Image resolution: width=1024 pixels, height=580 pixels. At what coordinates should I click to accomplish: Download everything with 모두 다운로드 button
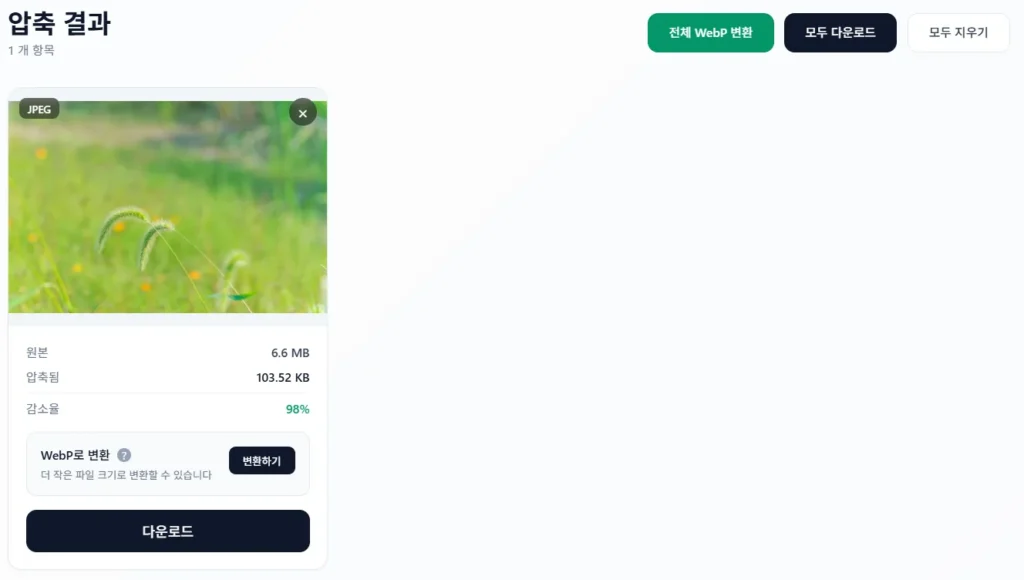click(x=840, y=33)
